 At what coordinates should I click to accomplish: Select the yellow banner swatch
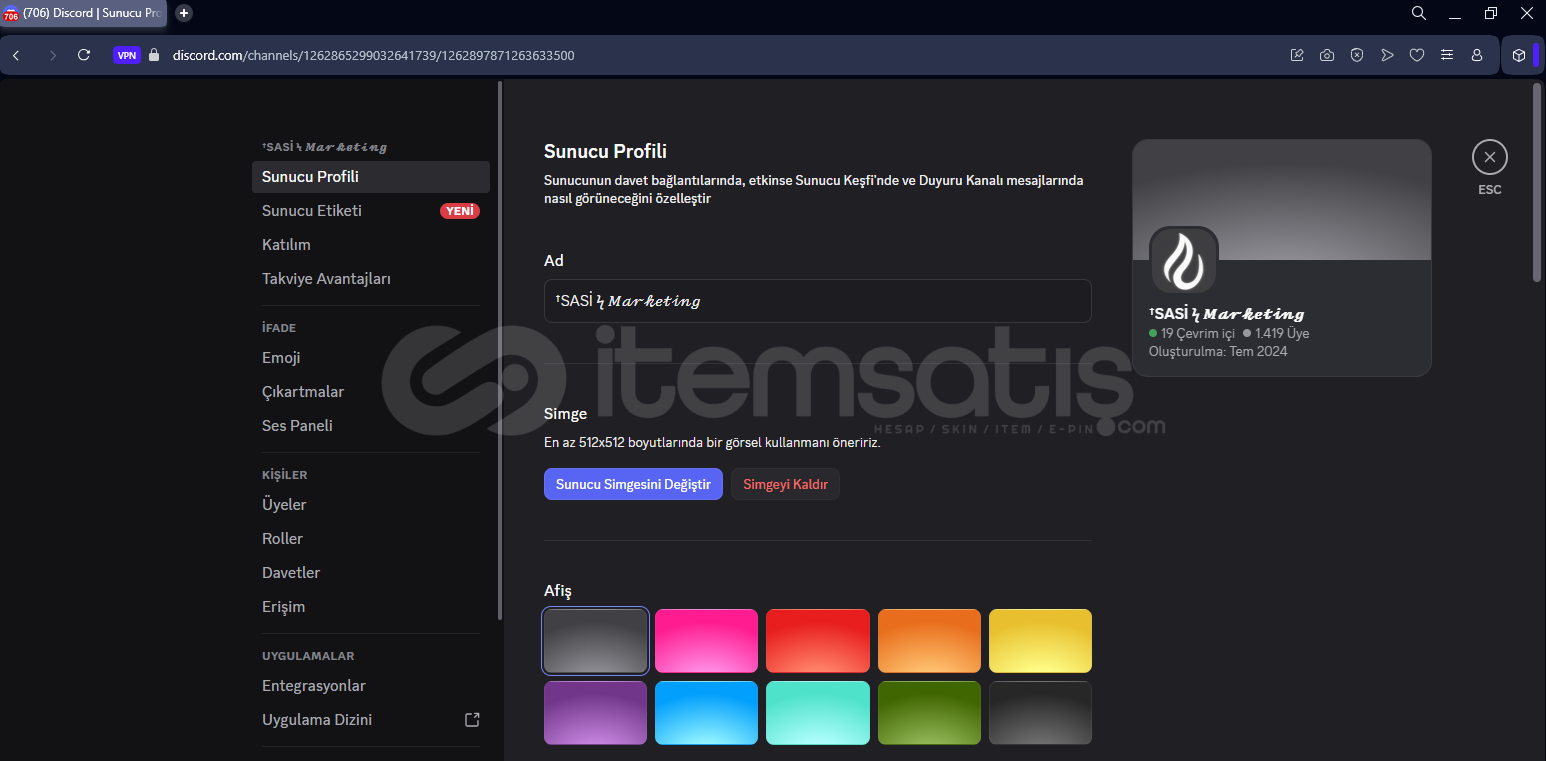[x=1040, y=641]
